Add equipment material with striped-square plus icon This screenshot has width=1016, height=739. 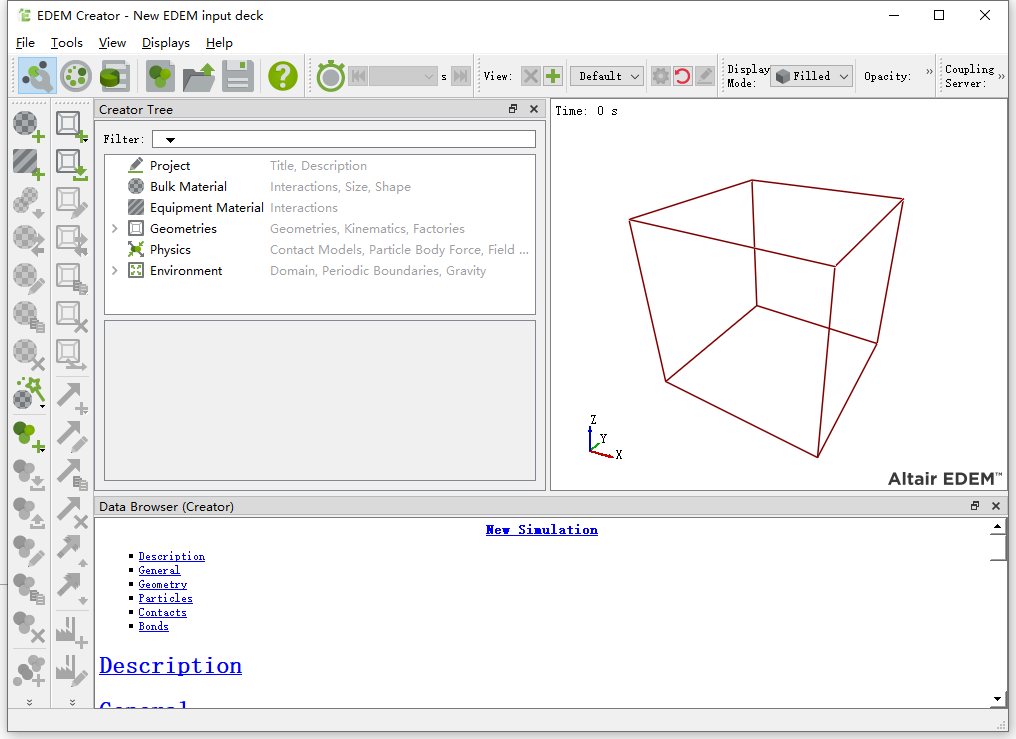coord(29,164)
